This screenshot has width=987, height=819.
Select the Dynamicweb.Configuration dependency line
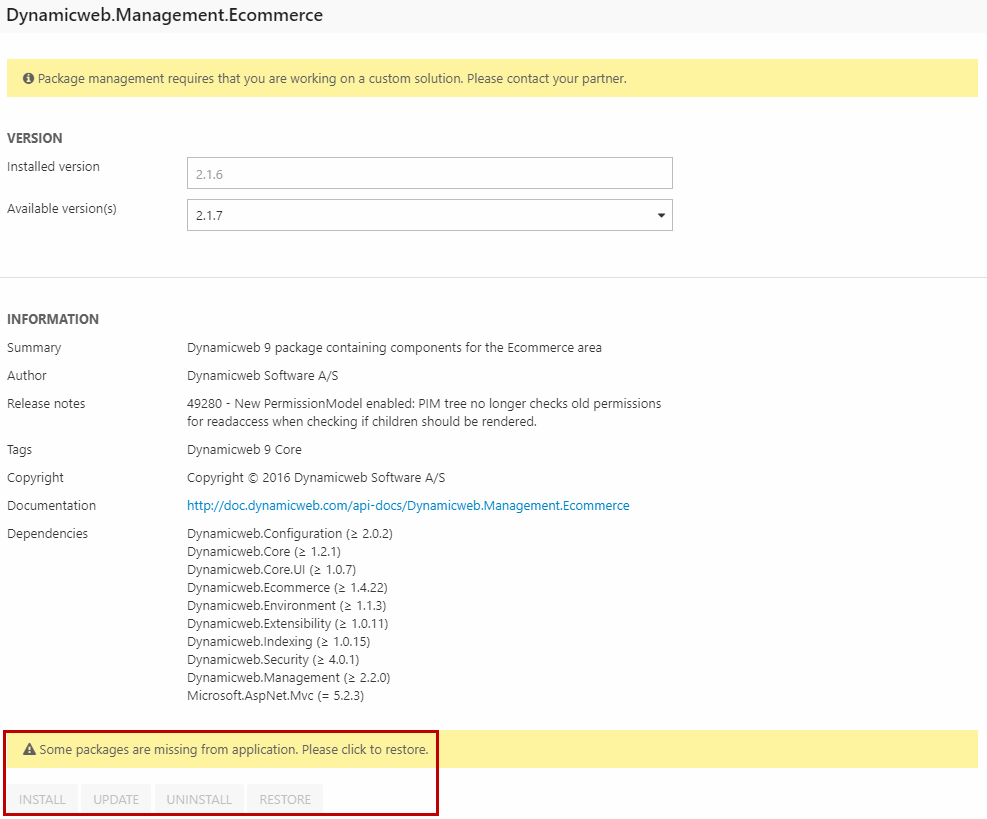[x=289, y=534]
